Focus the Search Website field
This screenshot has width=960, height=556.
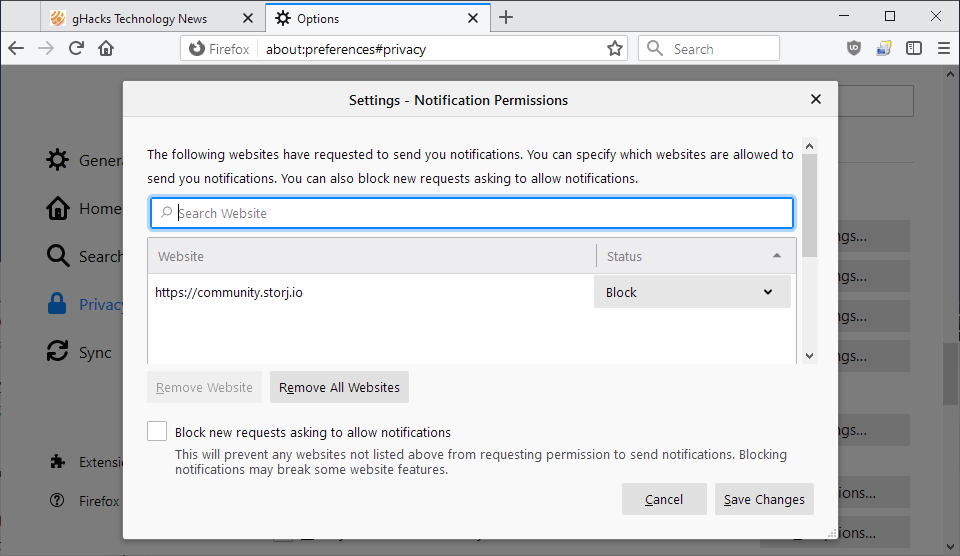coord(472,213)
